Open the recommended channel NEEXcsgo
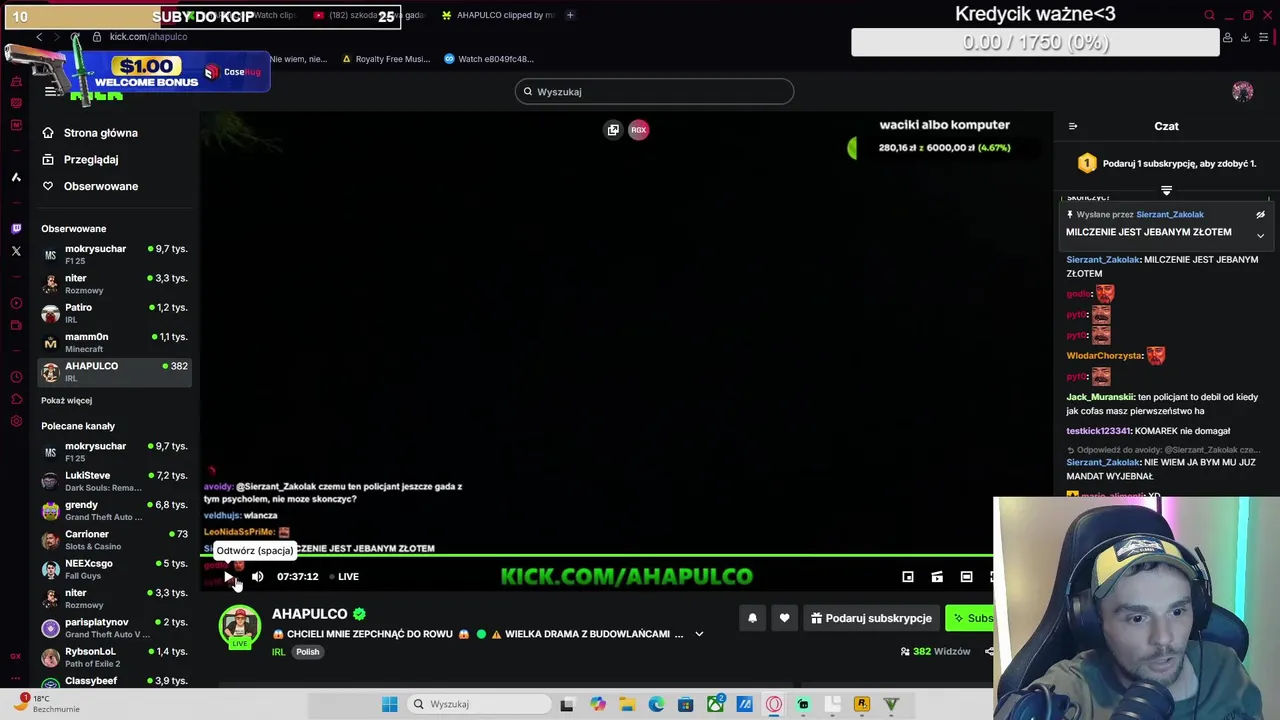The image size is (1280, 720). click(114, 569)
